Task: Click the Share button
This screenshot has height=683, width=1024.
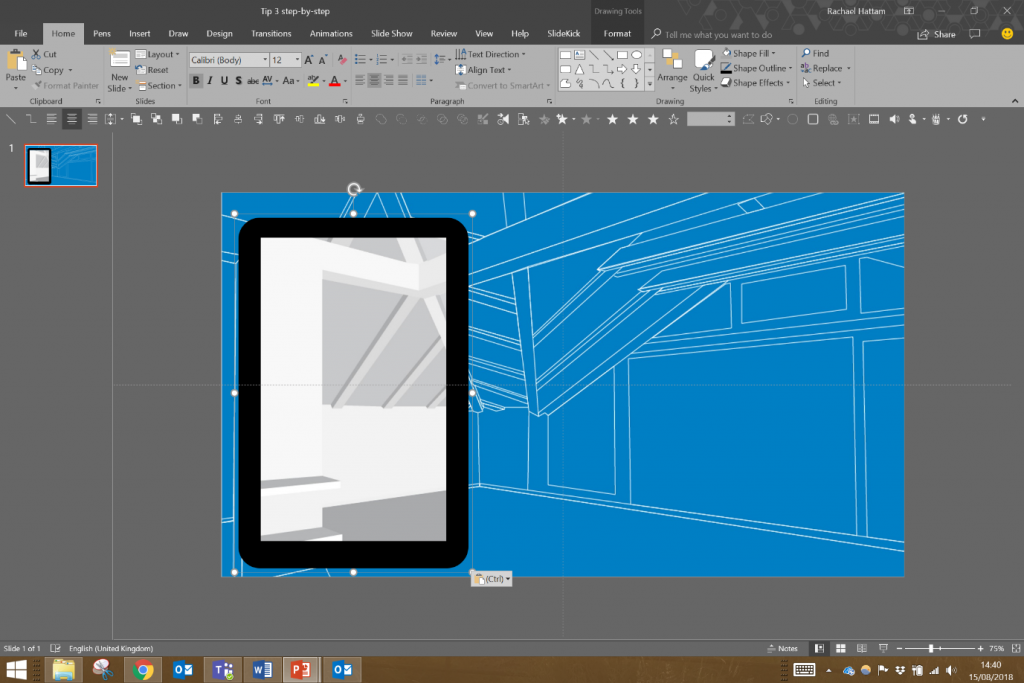Action: pyautogui.click(x=936, y=33)
